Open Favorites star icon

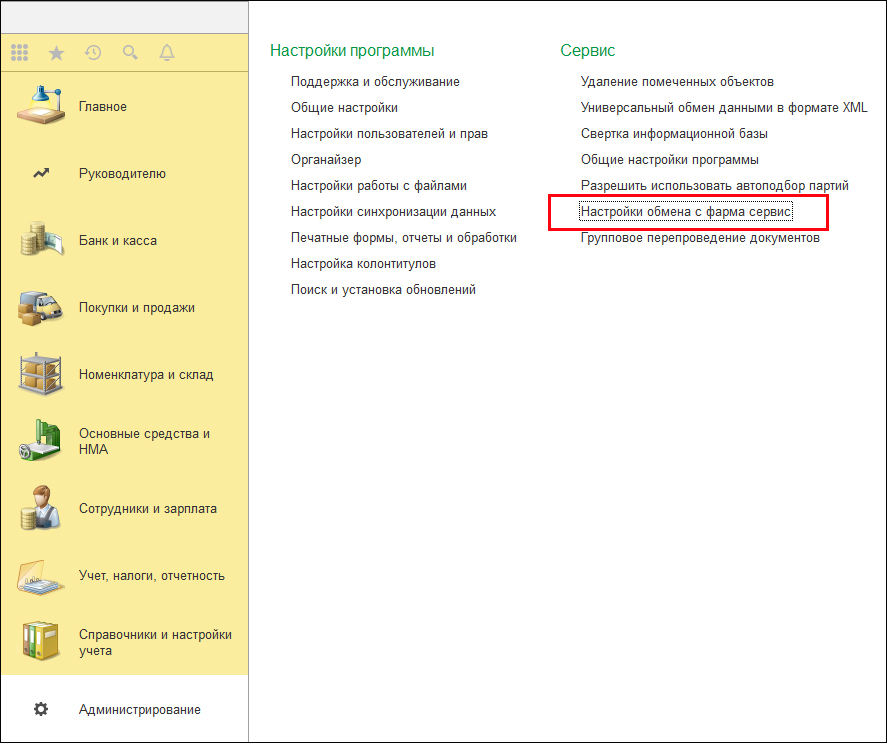point(56,53)
